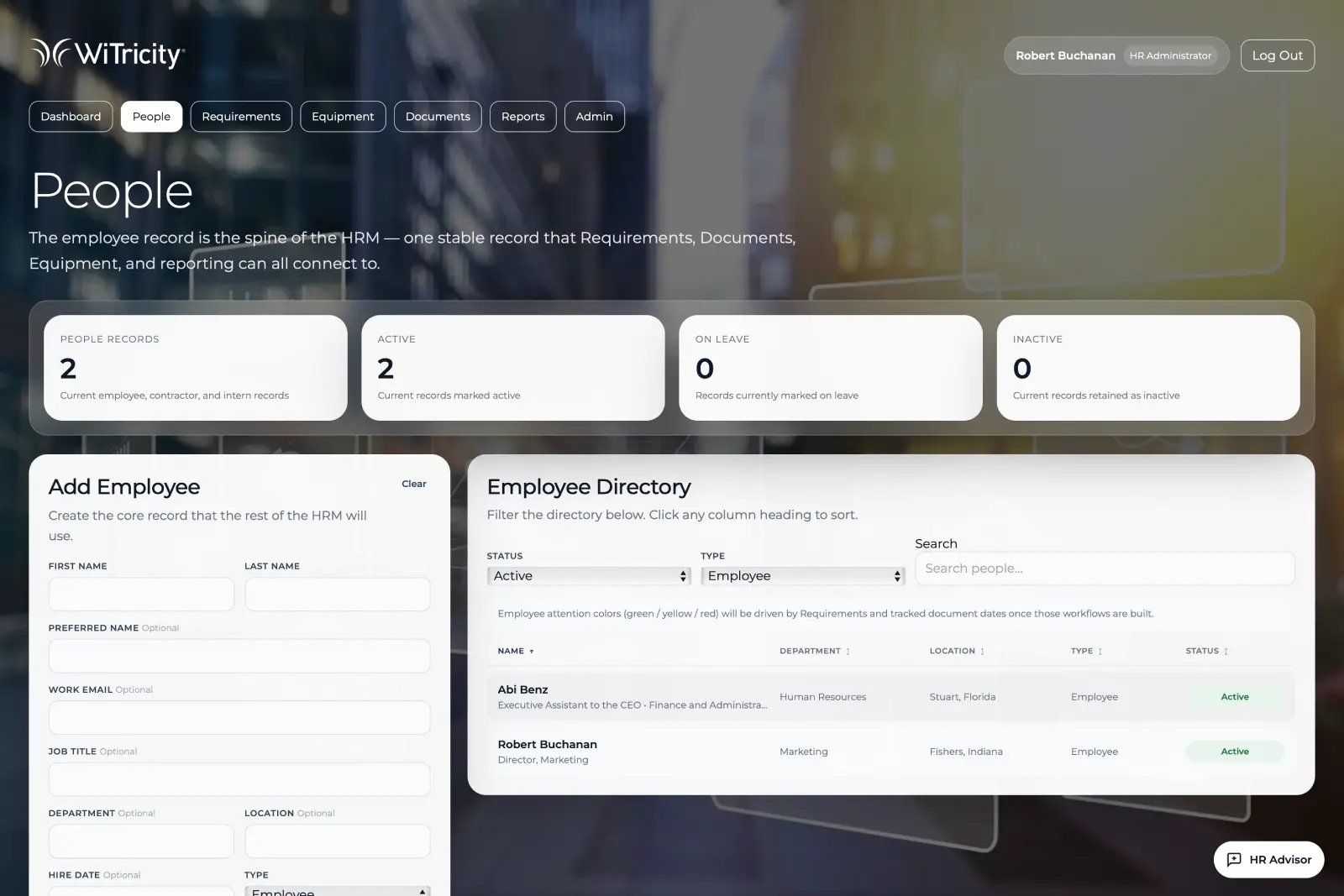This screenshot has width=1344, height=896.
Task: Click Robert Buchanan user profile badge
Action: (x=1116, y=55)
